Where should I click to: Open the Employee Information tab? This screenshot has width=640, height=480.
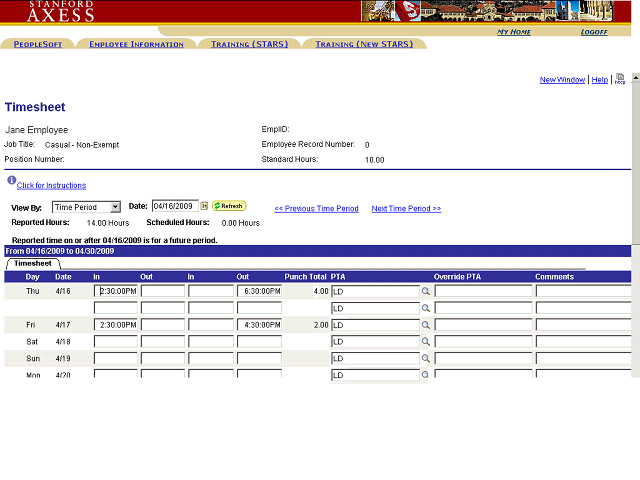point(136,44)
